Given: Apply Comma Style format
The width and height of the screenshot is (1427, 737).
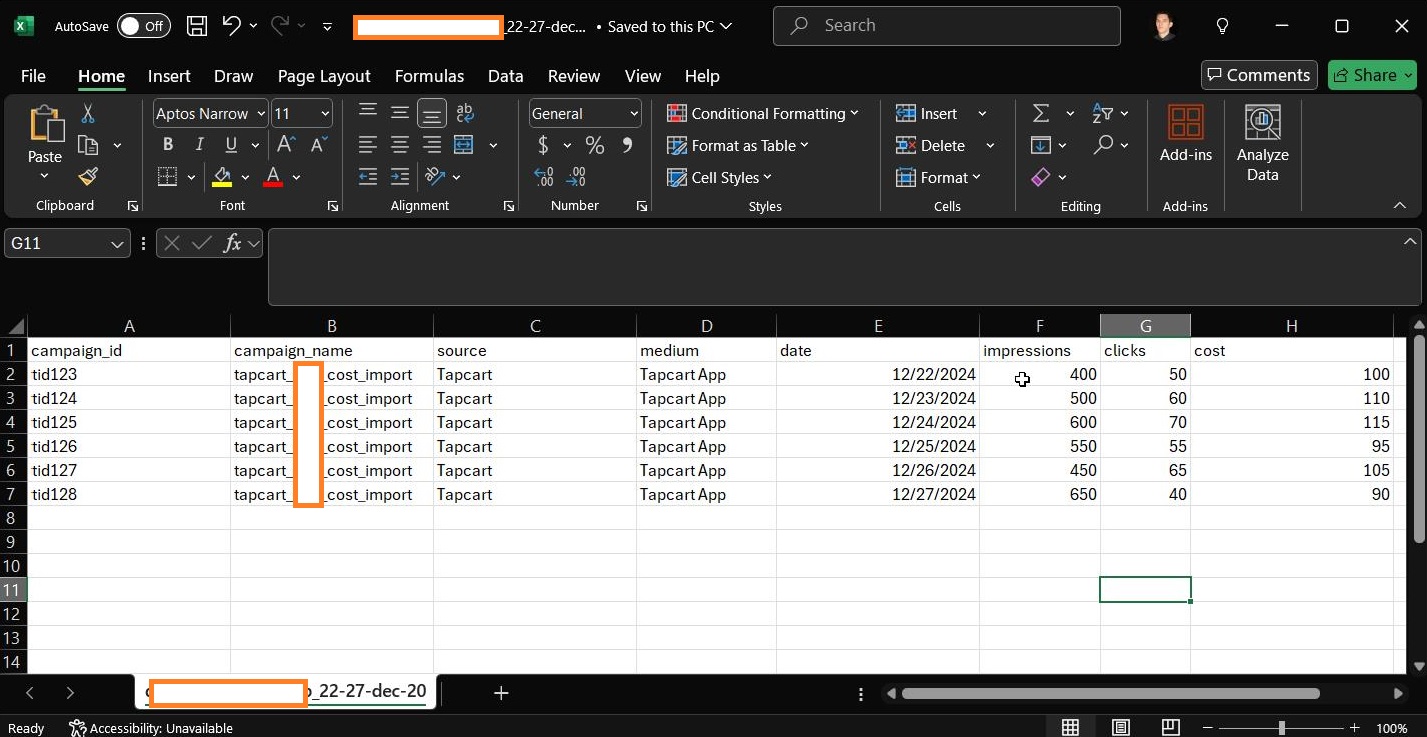Looking at the screenshot, I should [x=627, y=146].
